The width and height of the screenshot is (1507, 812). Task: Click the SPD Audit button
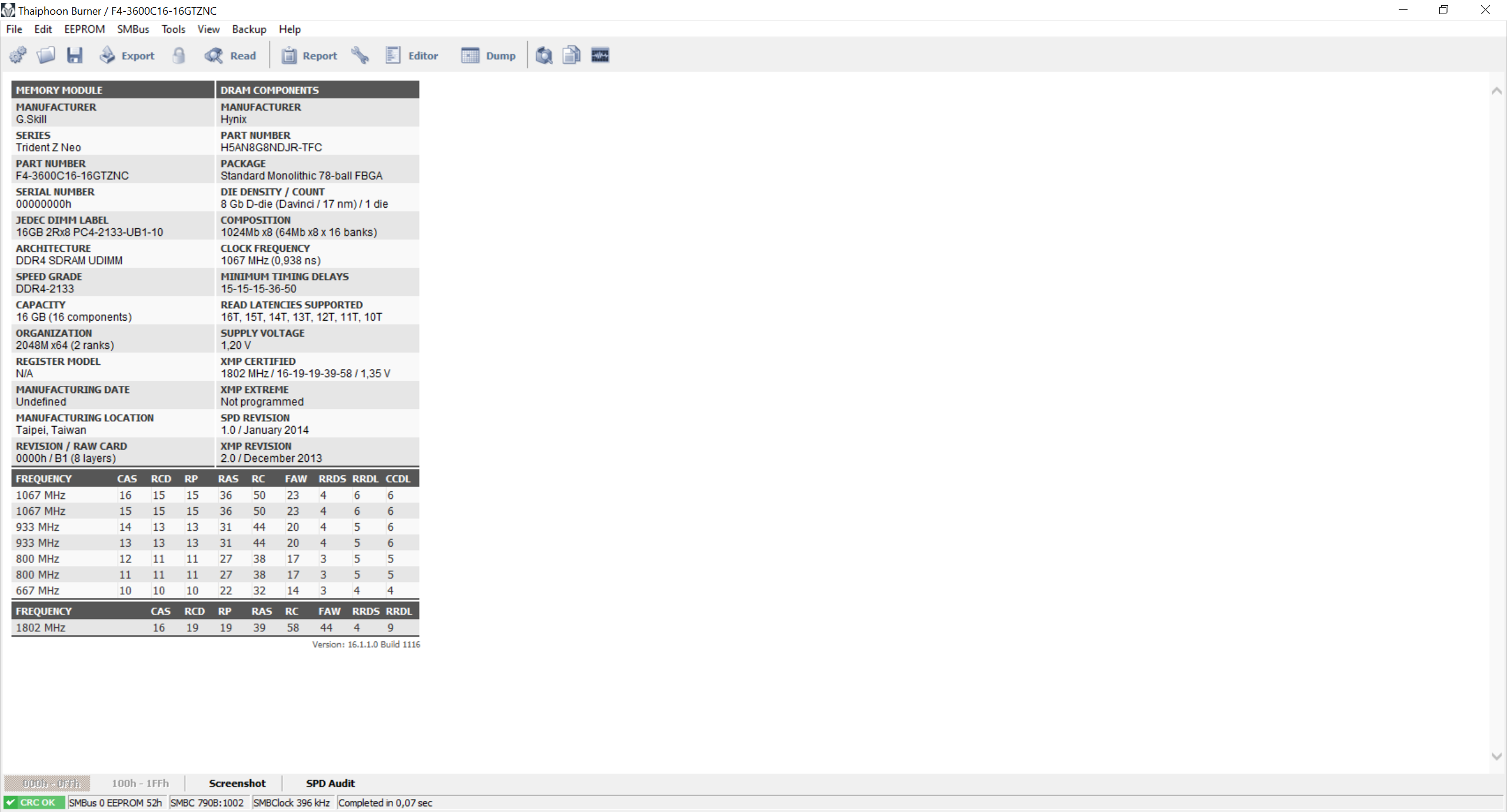pyautogui.click(x=330, y=783)
